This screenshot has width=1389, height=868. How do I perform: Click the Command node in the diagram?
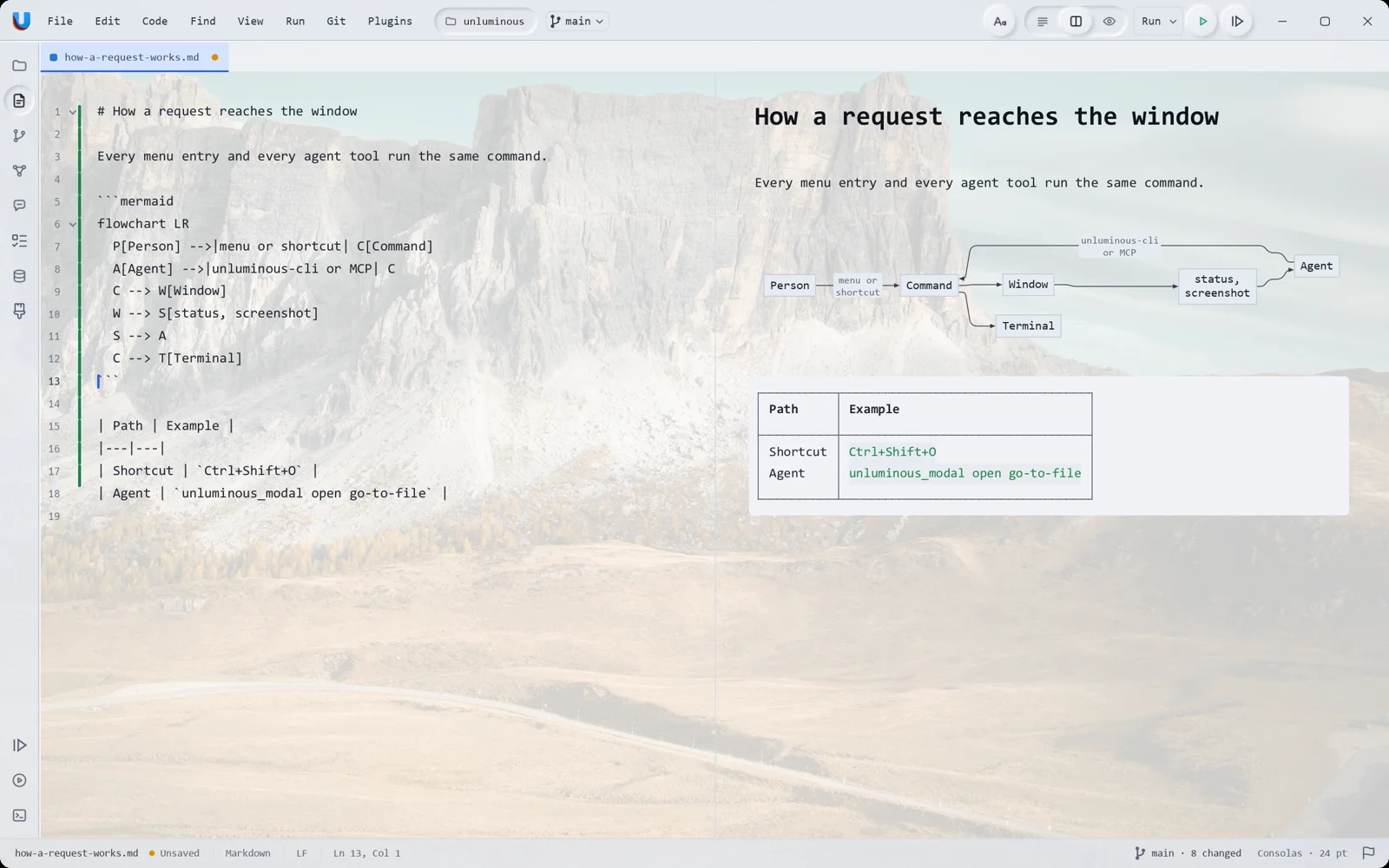[x=929, y=286]
